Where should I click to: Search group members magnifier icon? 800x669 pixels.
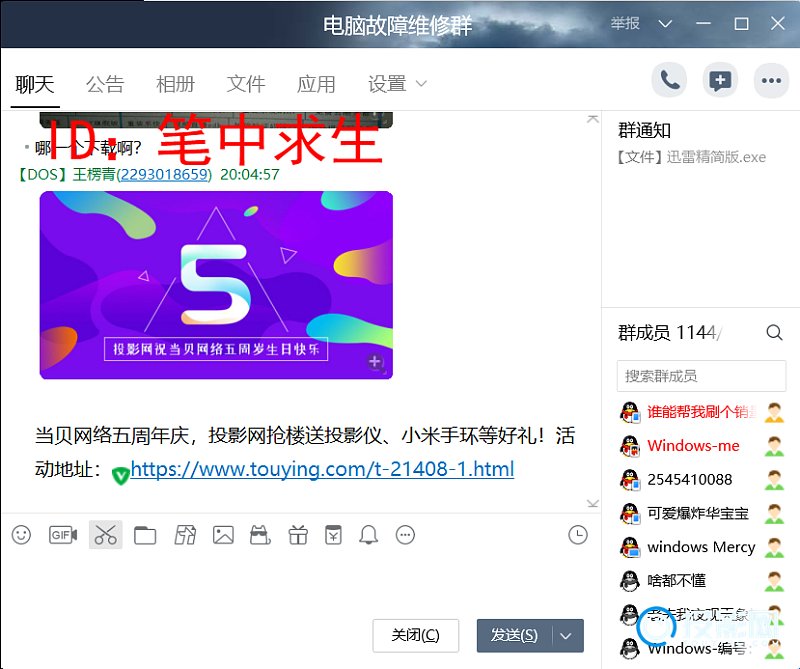point(774,333)
